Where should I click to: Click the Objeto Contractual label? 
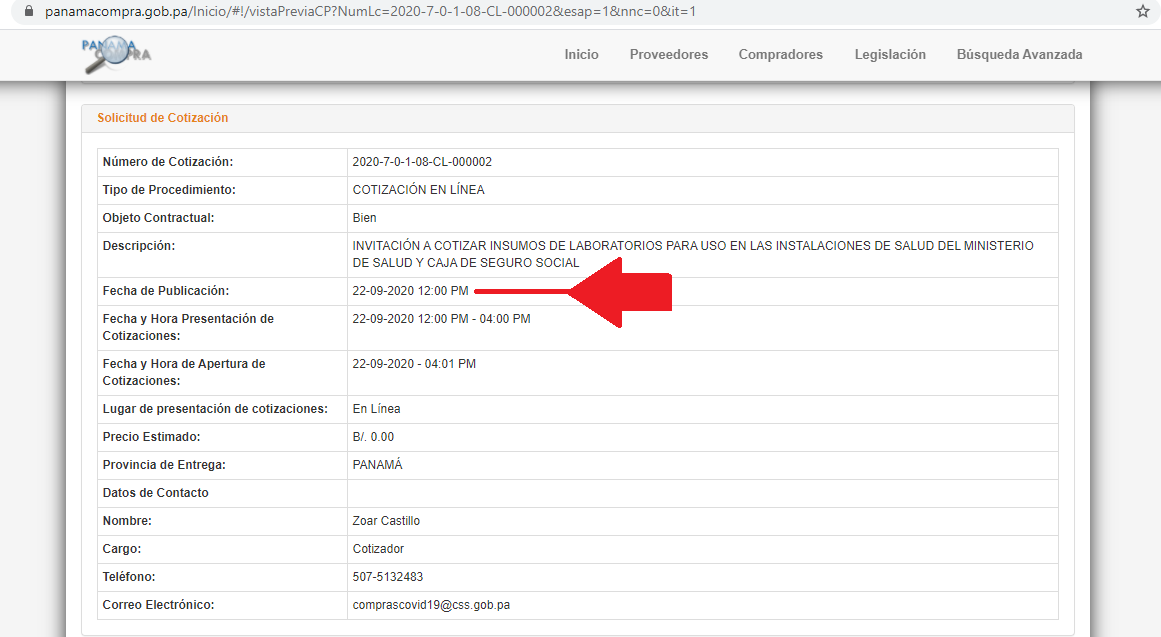point(158,218)
